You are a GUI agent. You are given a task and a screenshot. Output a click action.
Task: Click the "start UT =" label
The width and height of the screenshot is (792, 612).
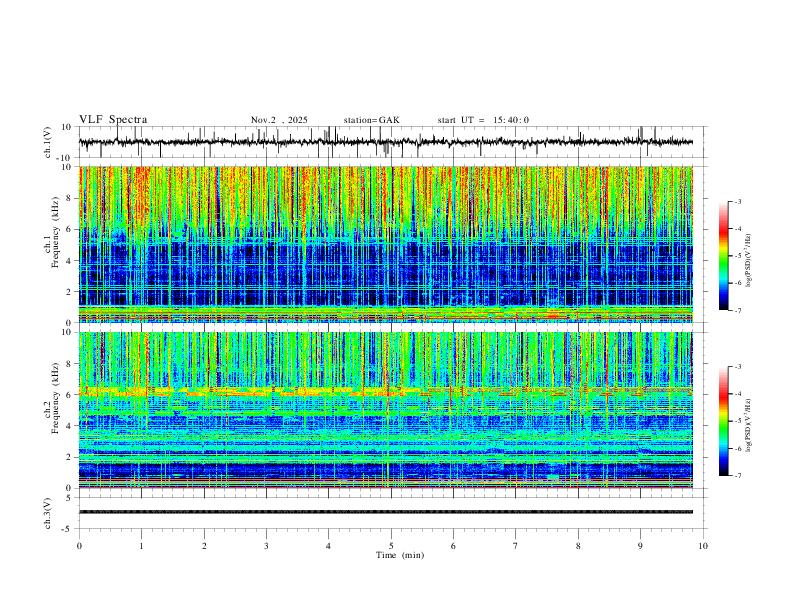point(461,120)
